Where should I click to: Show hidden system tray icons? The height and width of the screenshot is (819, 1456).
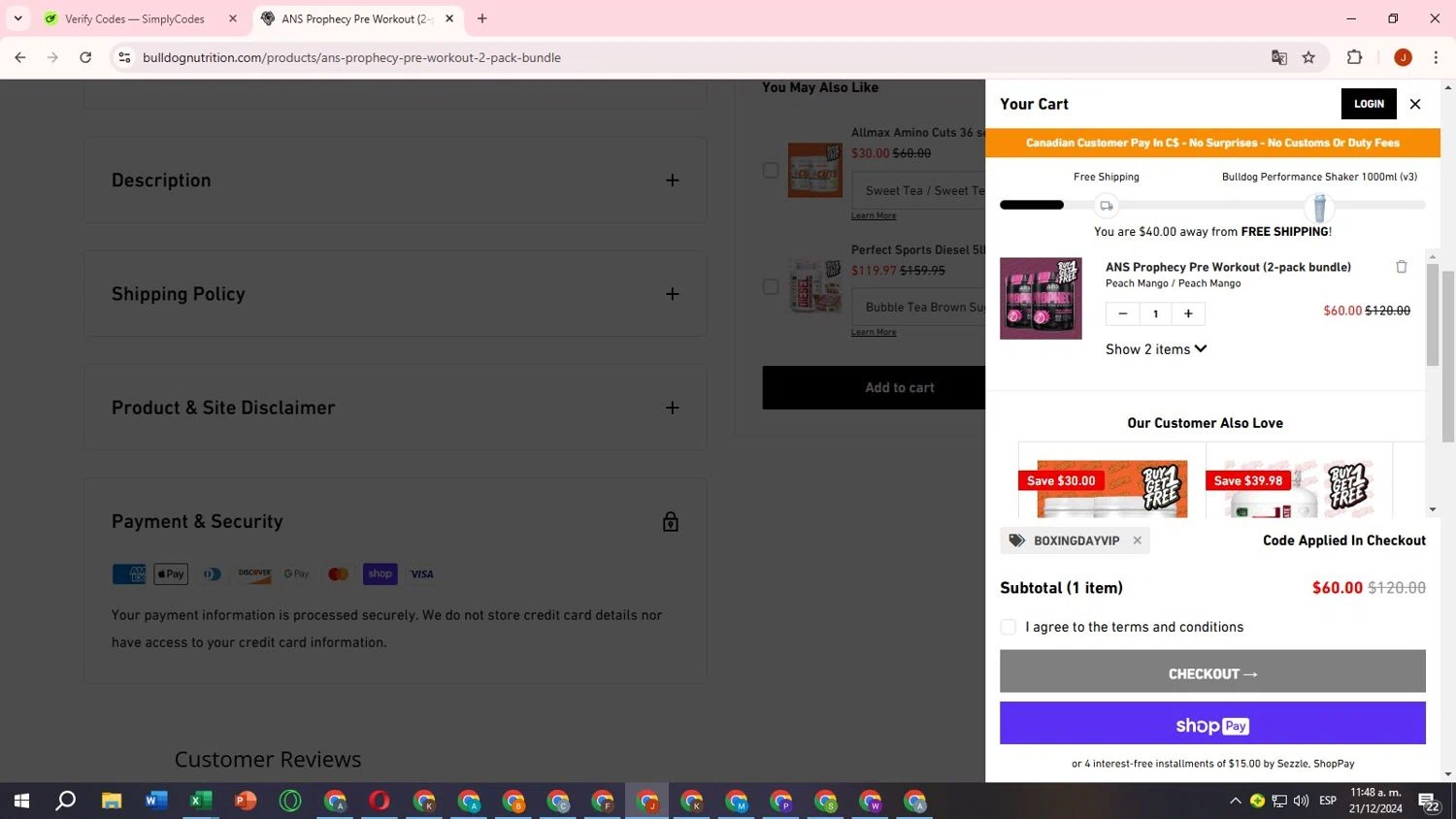pyautogui.click(x=1235, y=801)
